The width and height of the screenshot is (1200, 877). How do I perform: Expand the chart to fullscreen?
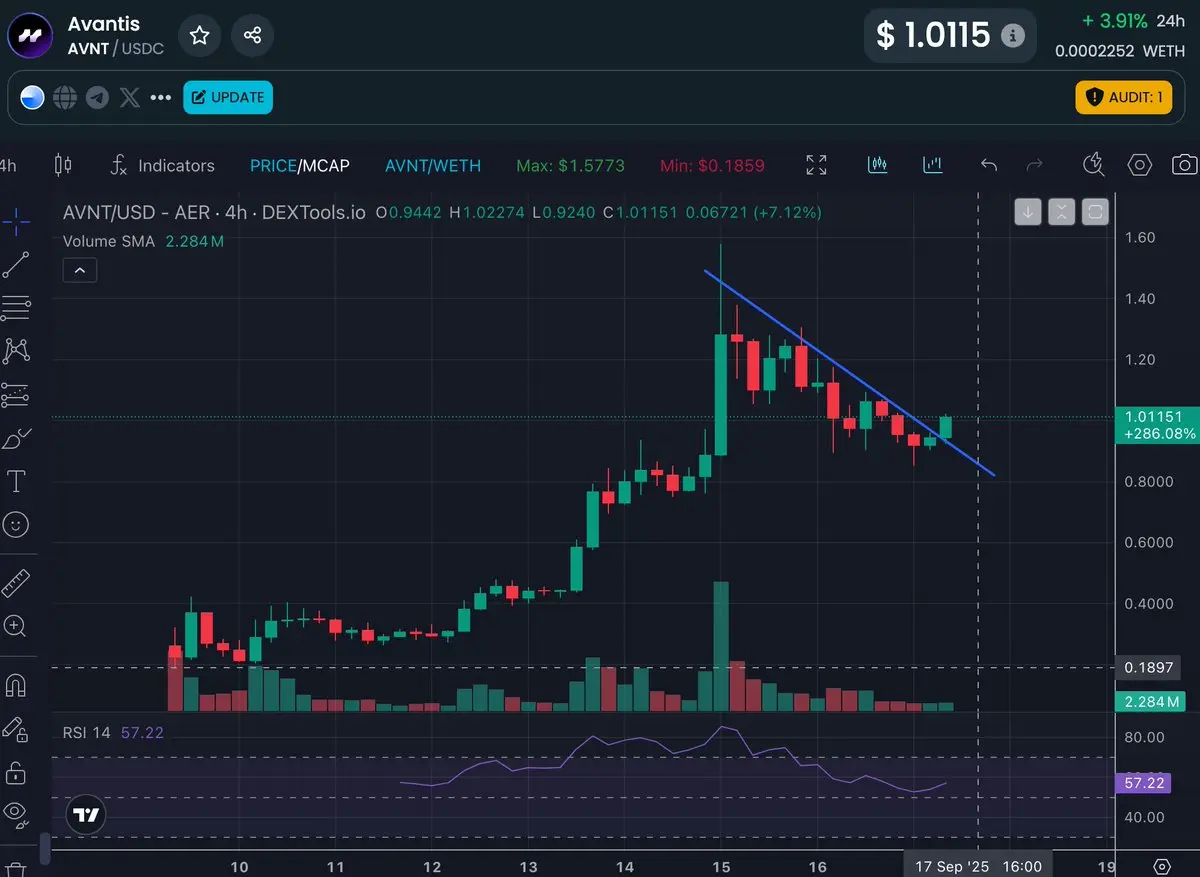coord(816,165)
